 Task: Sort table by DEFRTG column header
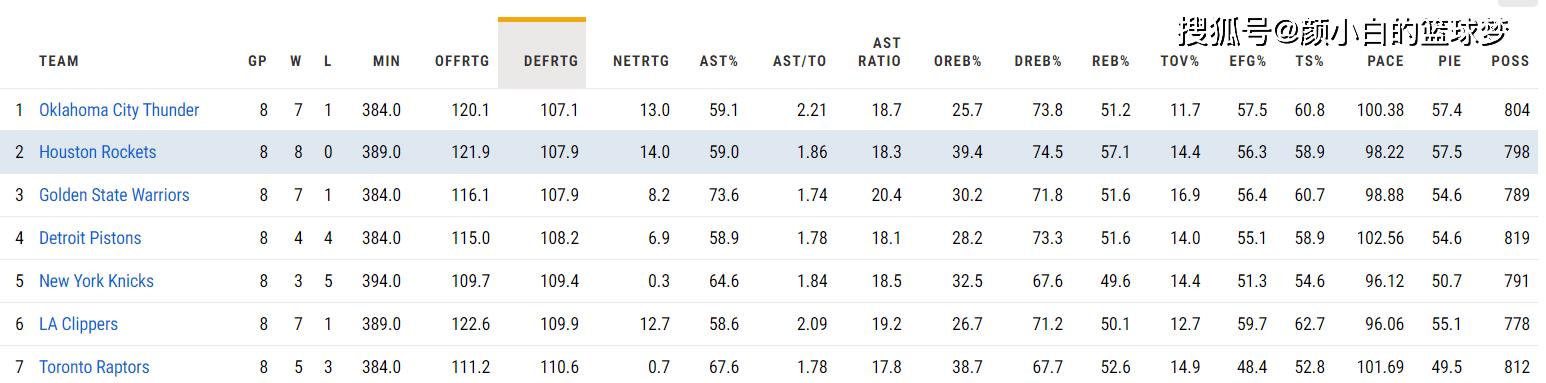(x=551, y=61)
